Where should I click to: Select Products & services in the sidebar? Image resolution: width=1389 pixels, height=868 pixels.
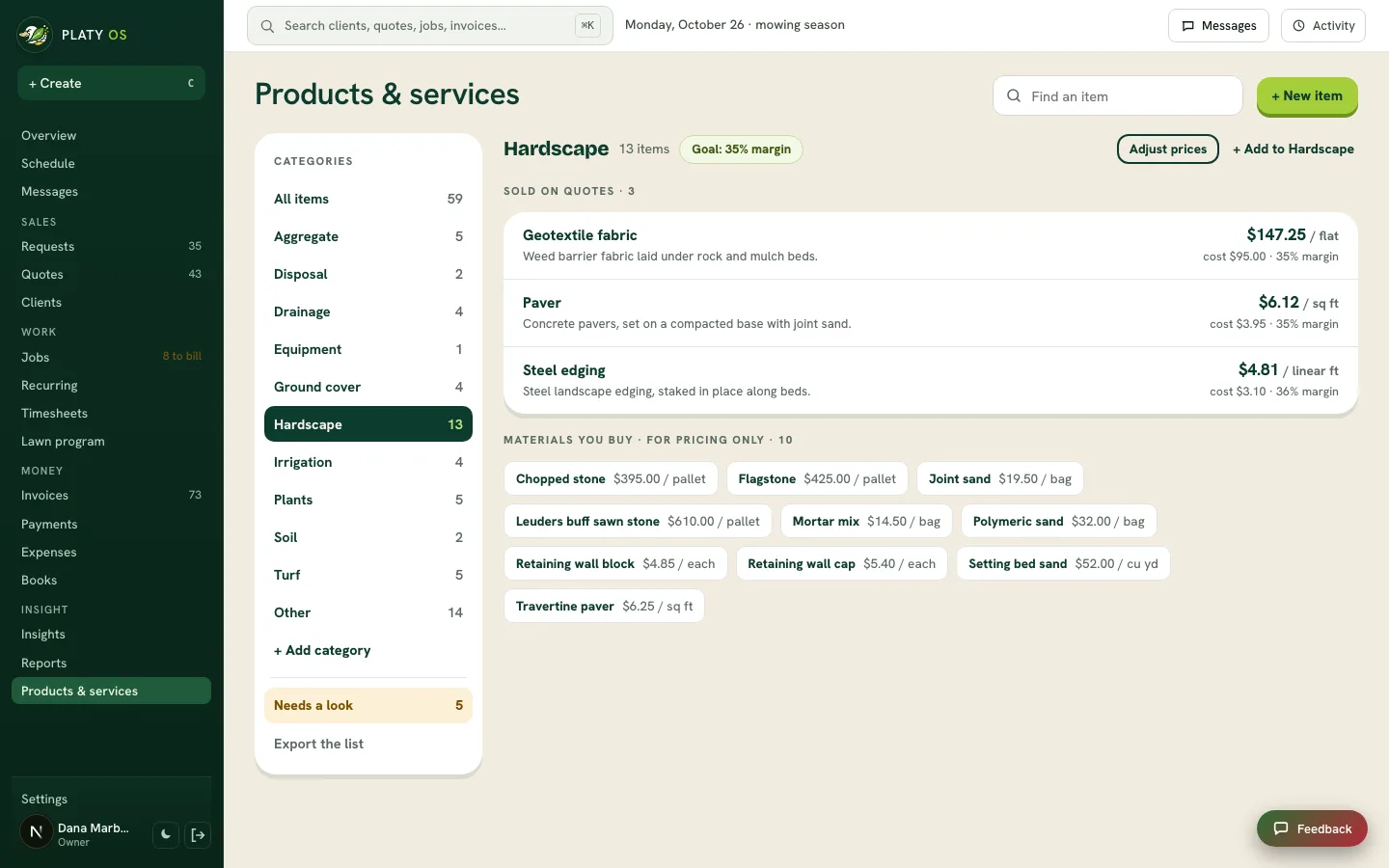111,692
